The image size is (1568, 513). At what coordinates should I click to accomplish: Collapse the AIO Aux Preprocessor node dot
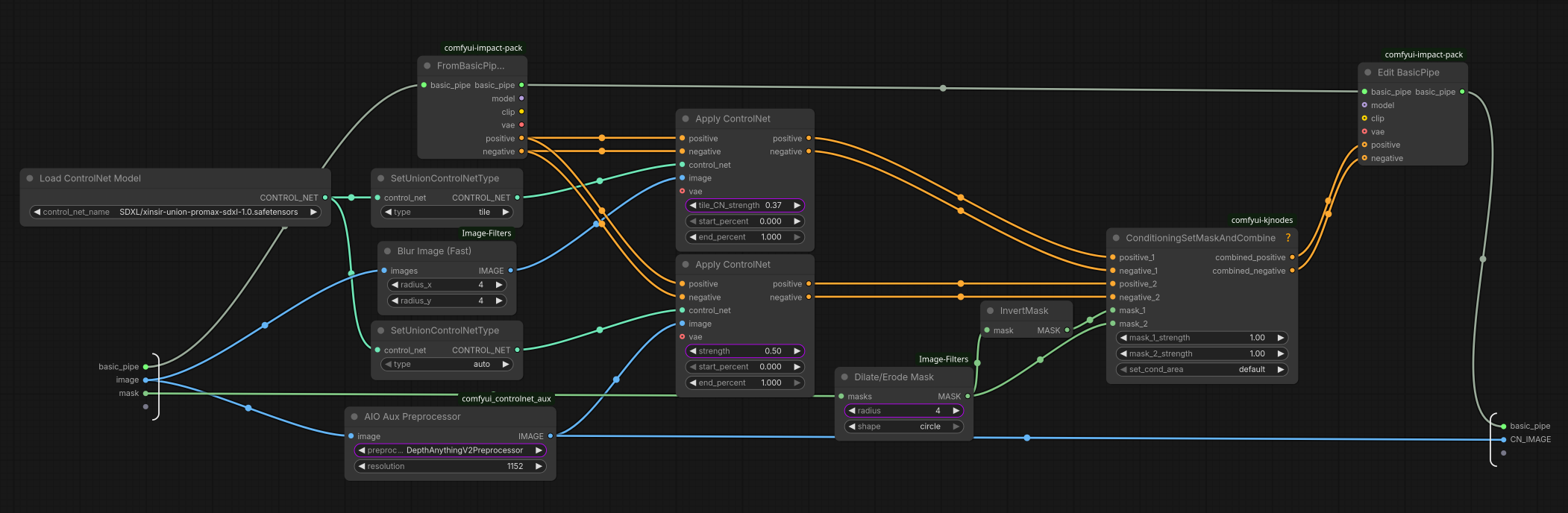click(x=354, y=417)
